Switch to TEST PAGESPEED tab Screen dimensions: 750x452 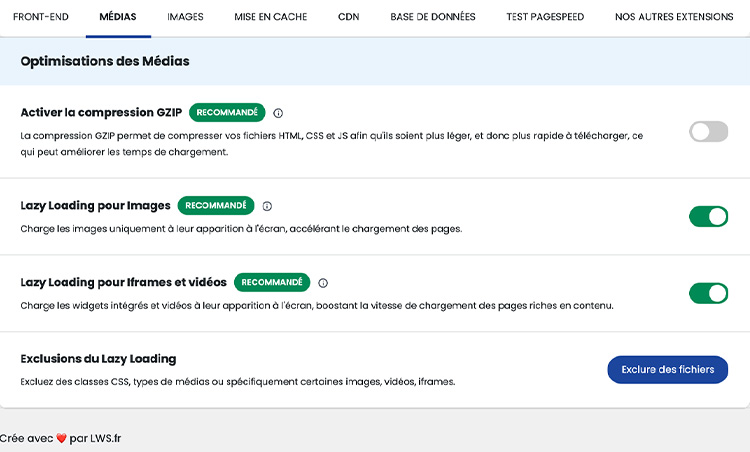click(545, 17)
